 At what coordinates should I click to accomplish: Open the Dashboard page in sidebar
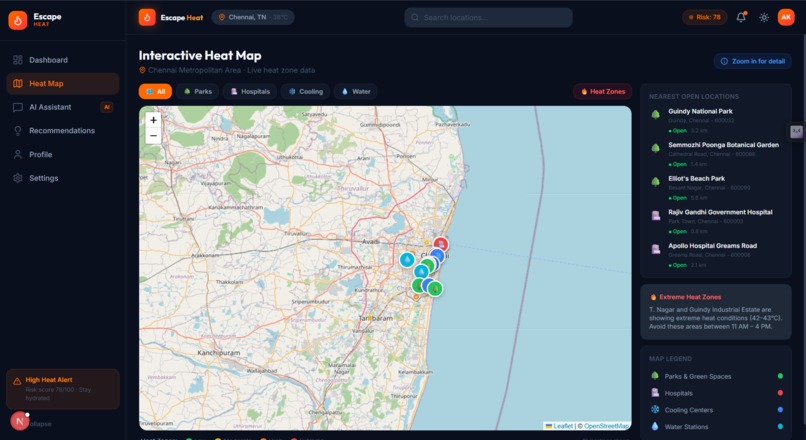(63, 60)
